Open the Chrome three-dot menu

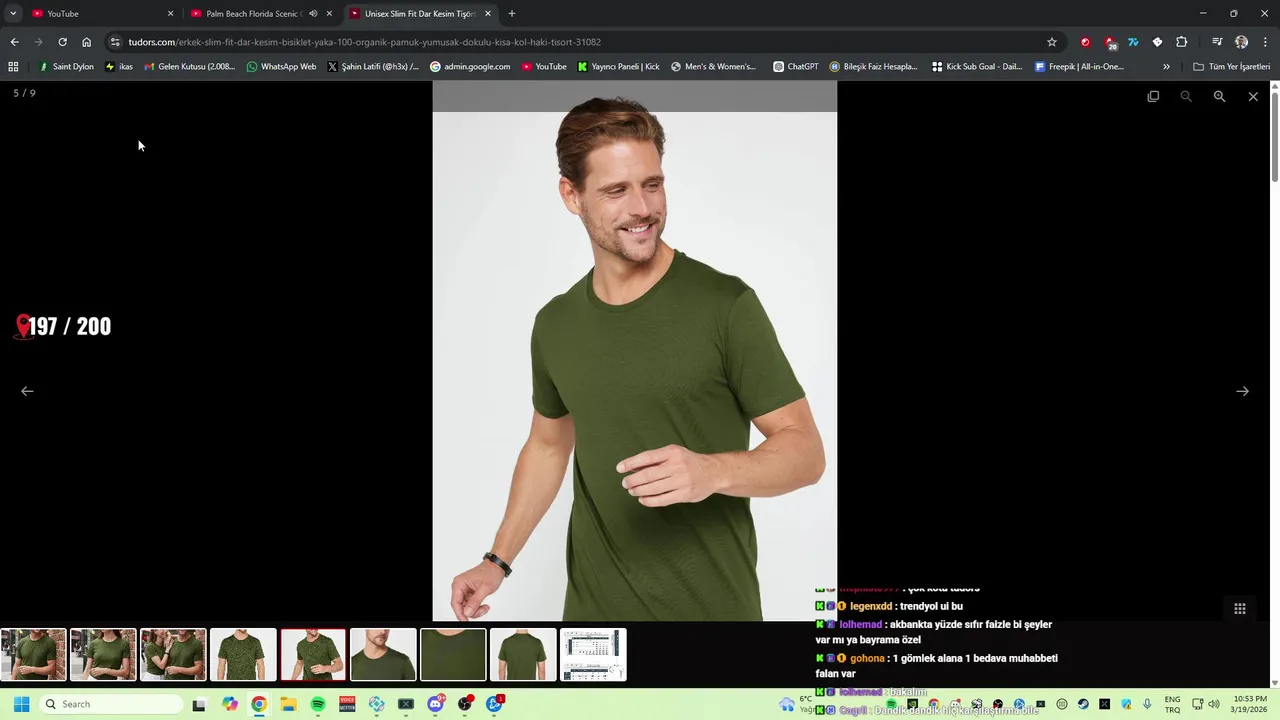pos(1266,42)
